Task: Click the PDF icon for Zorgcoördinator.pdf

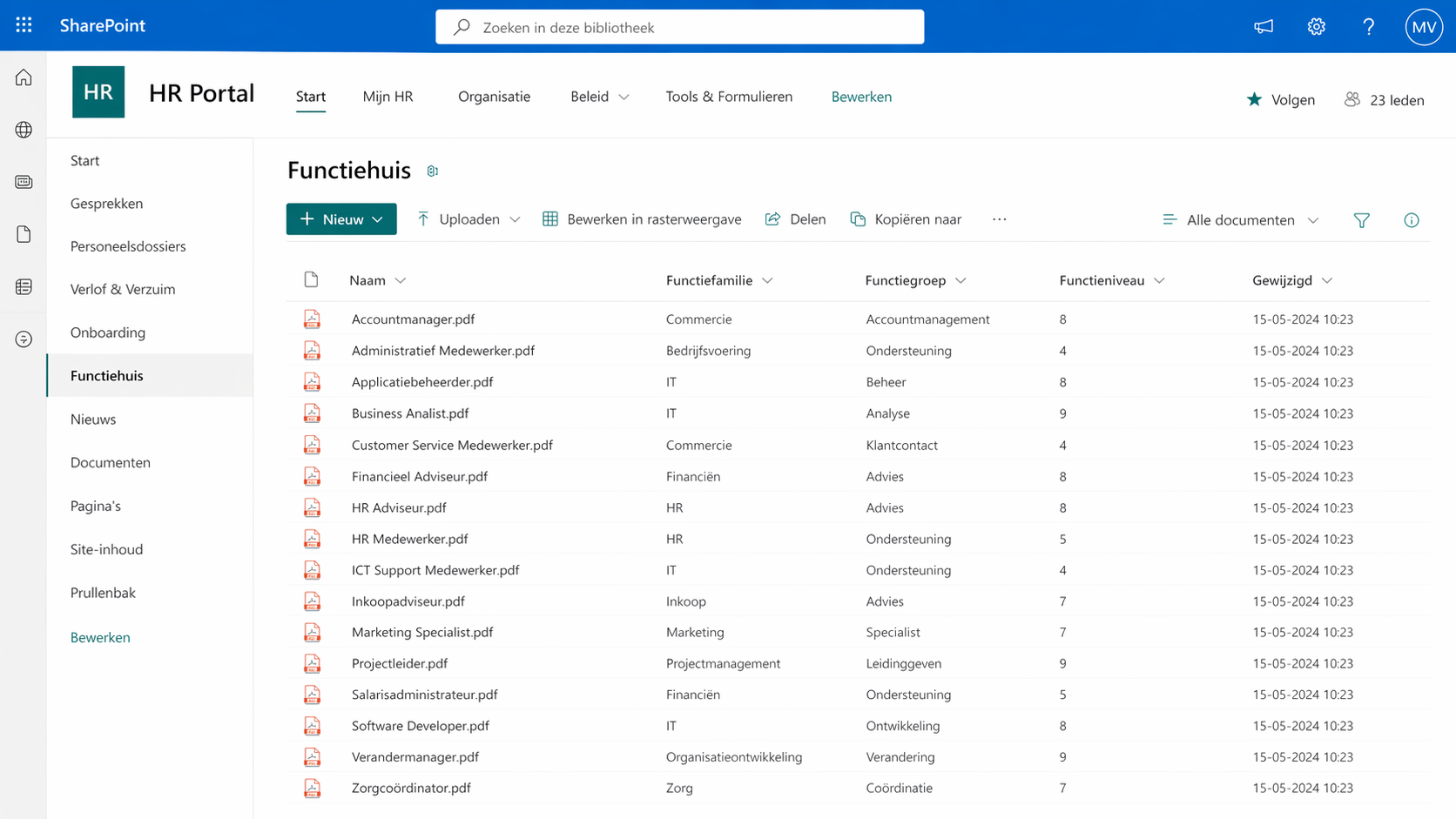Action: pos(312,789)
